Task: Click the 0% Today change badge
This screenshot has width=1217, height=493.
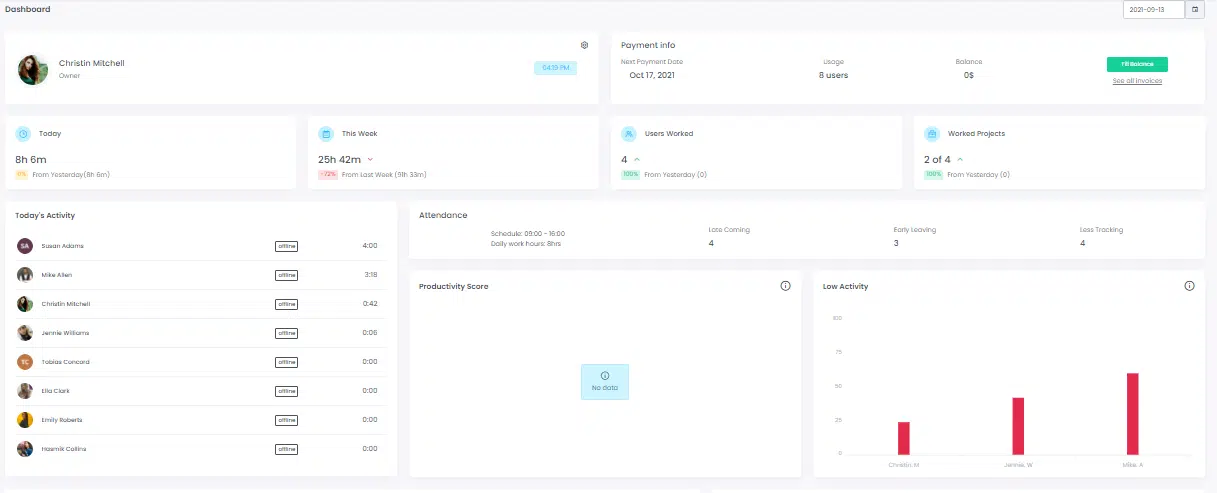Action: click(22, 174)
